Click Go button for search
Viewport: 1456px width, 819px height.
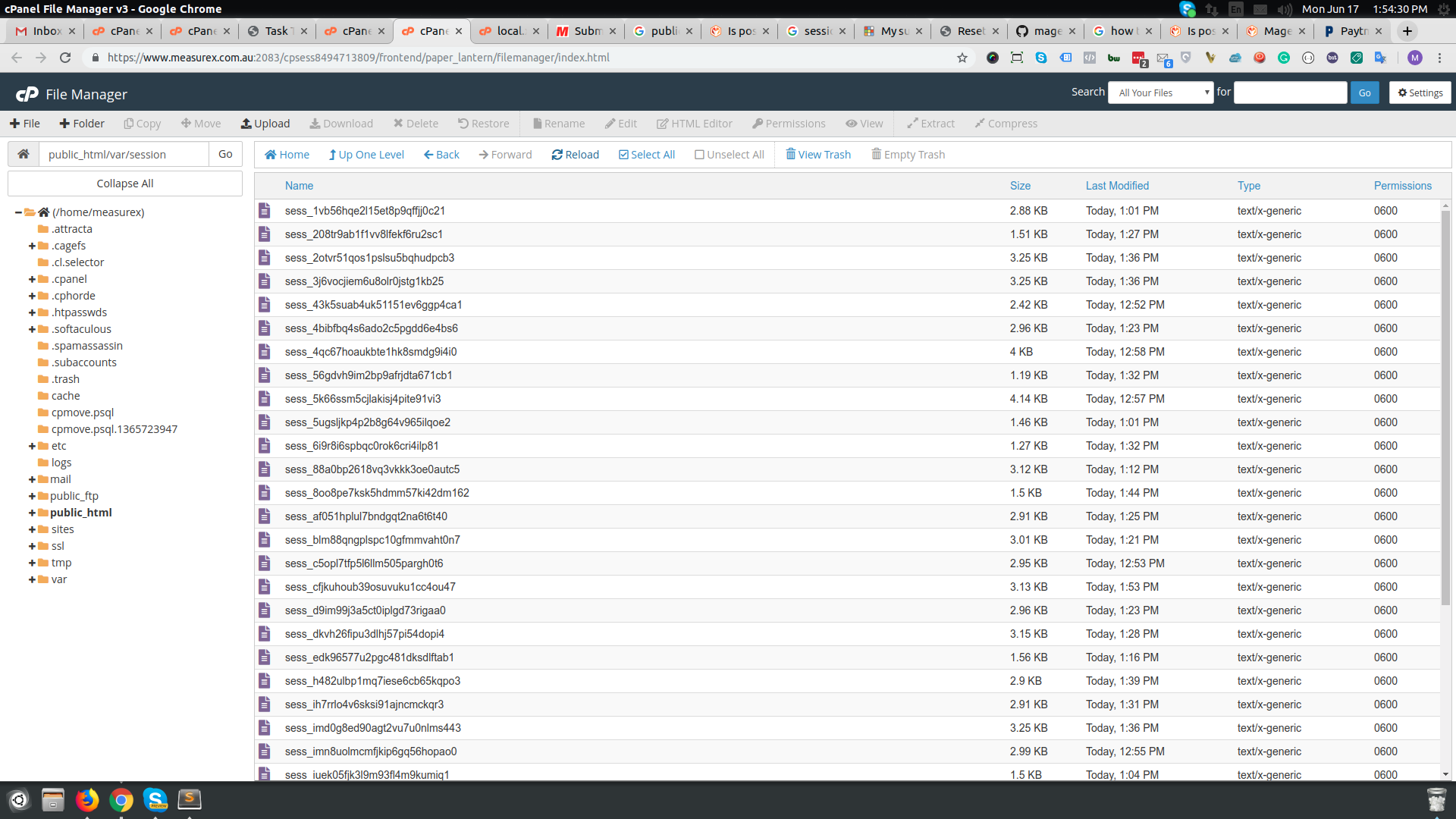1364,92
